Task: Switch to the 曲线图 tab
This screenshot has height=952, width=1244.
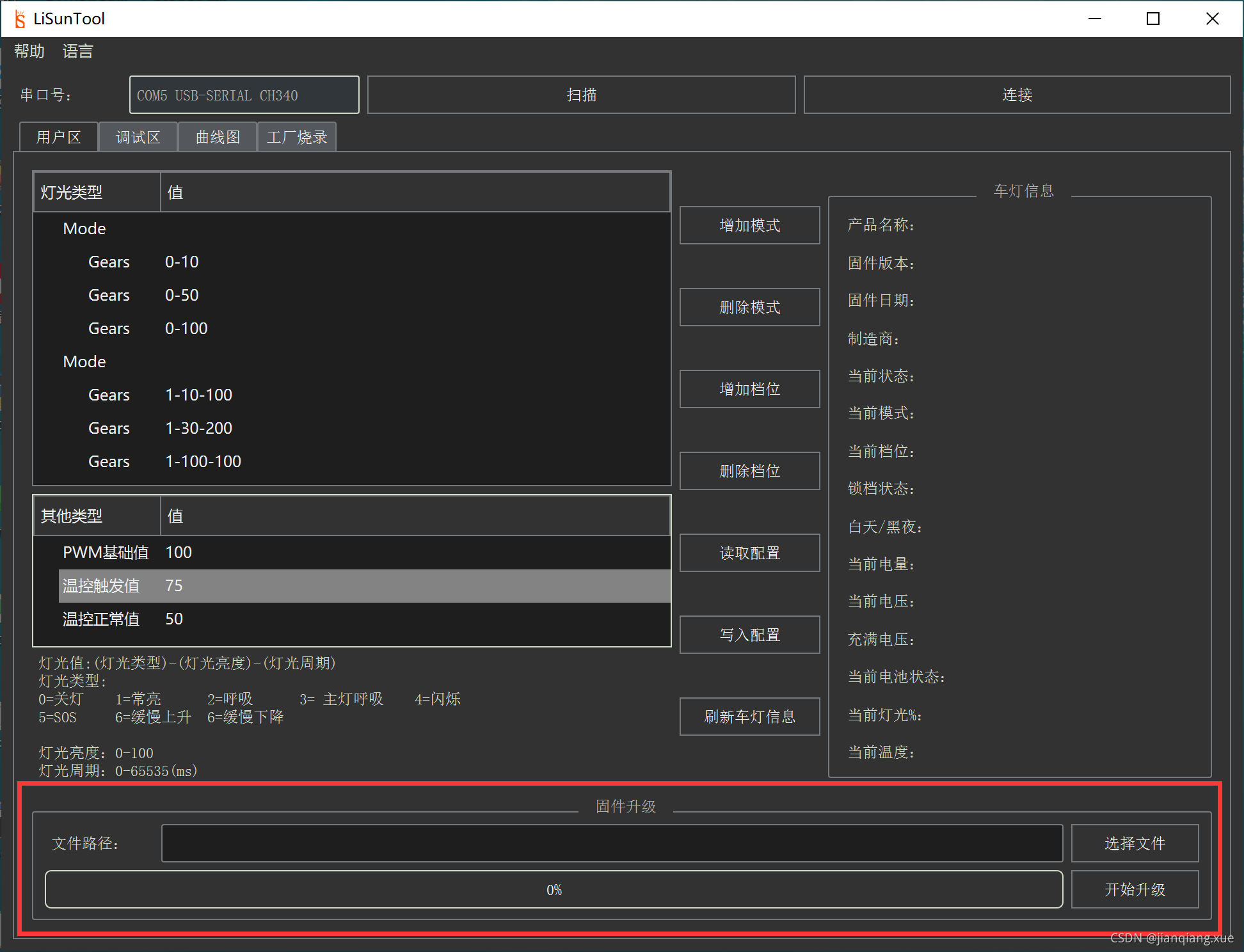Action: pyautogui.click(x=218, y=137)
